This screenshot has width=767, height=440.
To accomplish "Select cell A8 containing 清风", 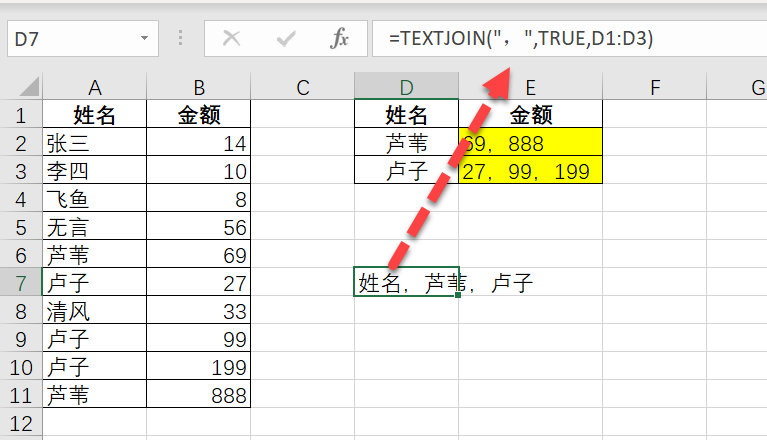I will [94, 311].
